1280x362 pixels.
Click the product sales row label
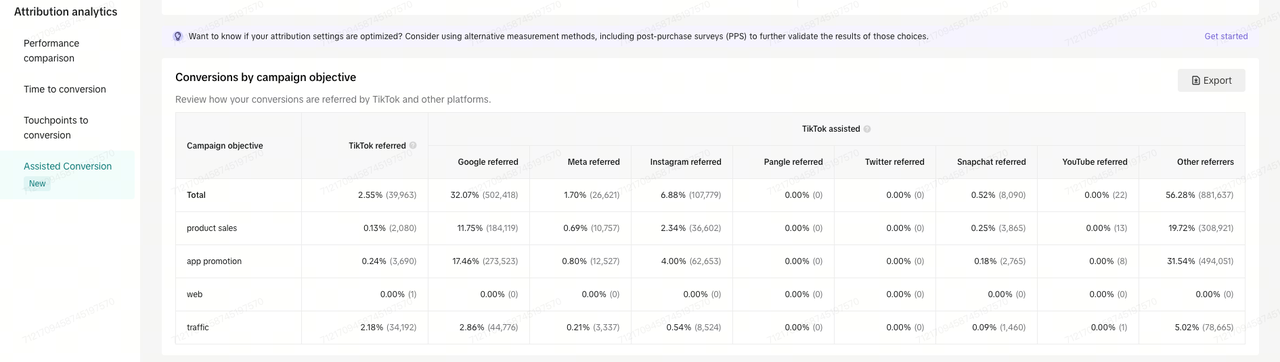212,228
